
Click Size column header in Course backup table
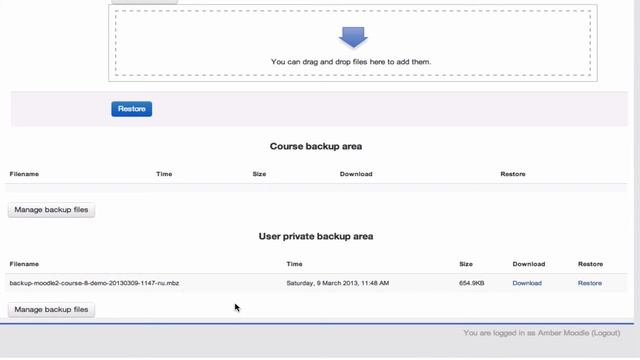coord(259,174)
